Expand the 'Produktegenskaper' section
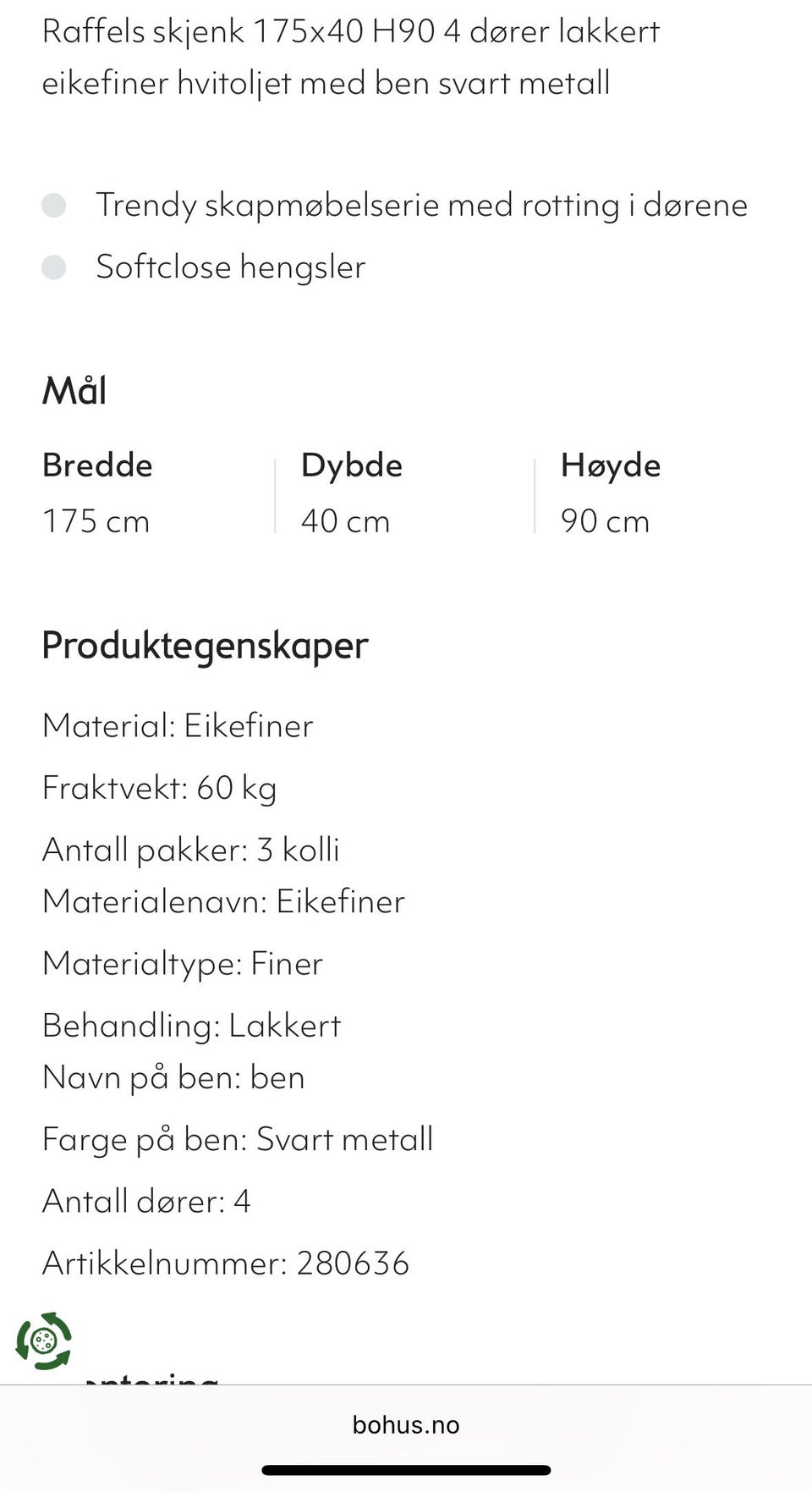812x1492 pixels. click(x=206, y=646)
